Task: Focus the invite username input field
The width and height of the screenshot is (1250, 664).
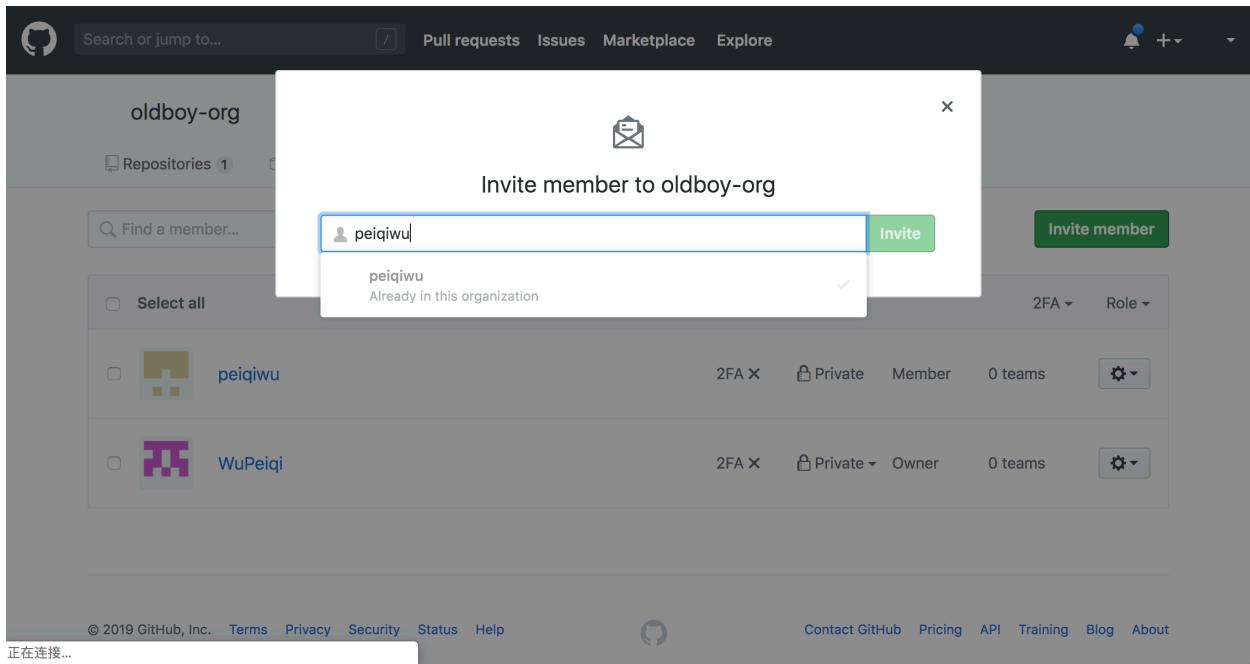Action: 593,233
